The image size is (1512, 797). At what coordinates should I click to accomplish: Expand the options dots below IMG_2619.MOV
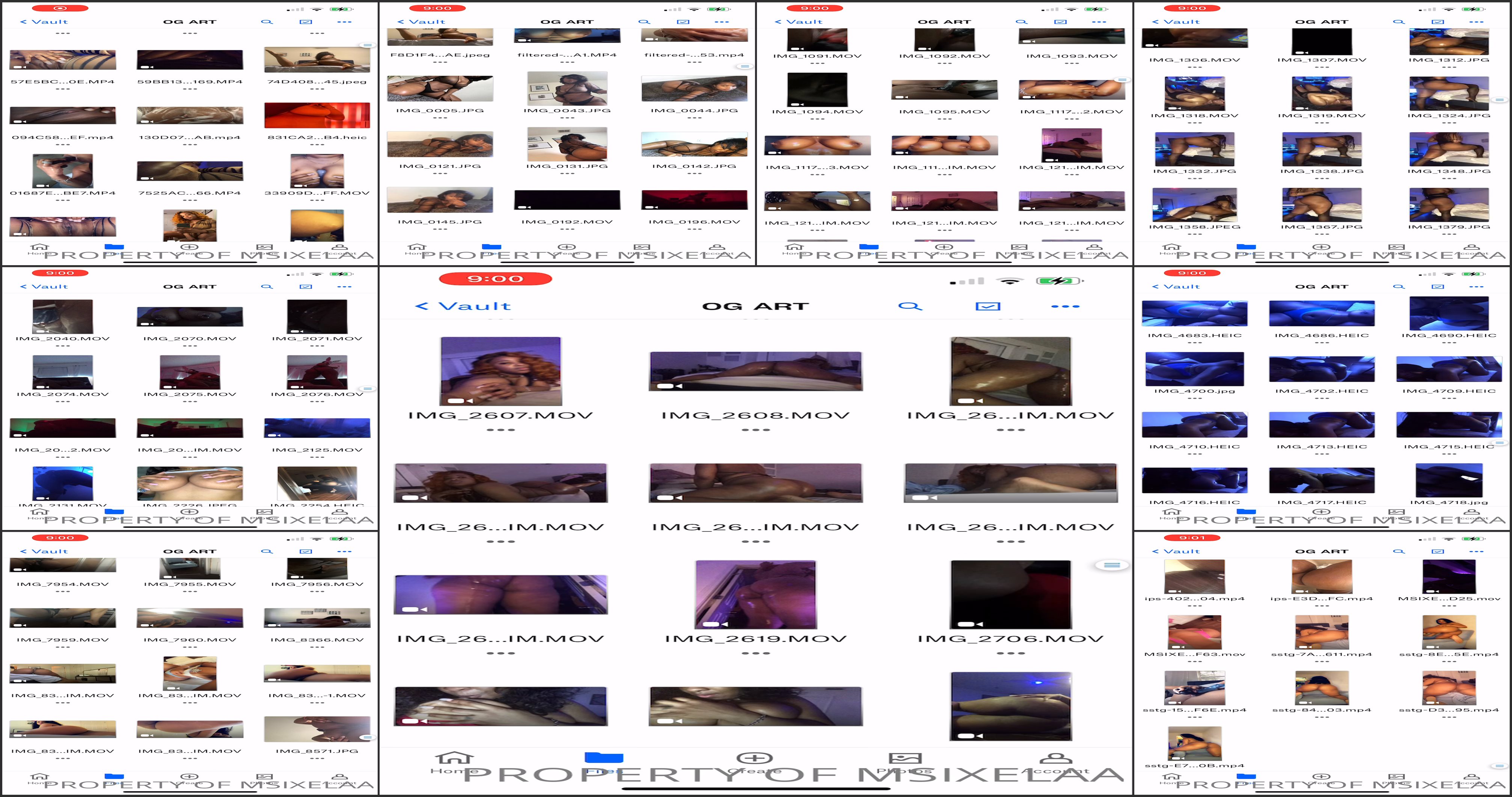[x=755, y=653]
